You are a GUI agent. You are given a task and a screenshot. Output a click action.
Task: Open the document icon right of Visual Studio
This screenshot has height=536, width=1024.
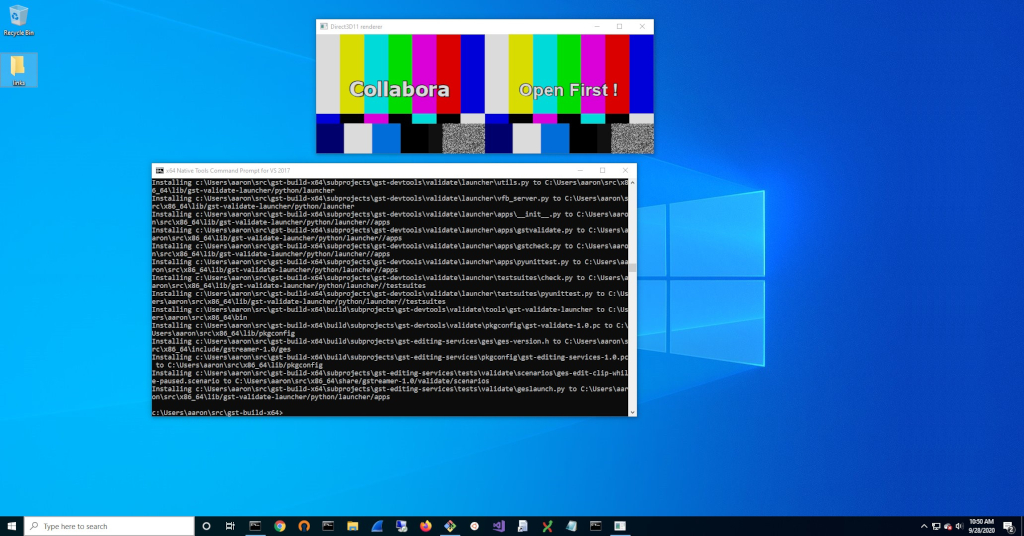522,526
